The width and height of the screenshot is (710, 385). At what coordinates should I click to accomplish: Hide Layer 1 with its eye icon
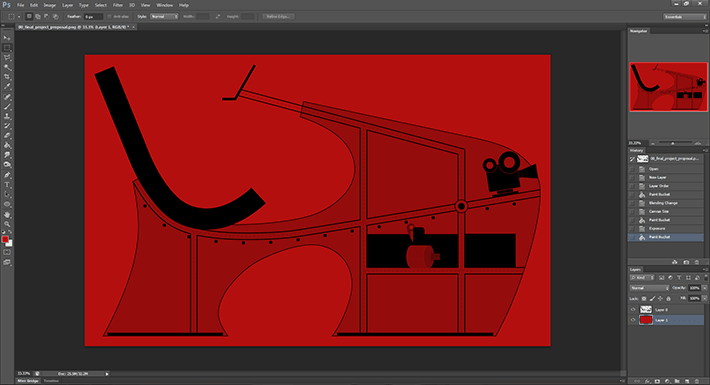coord(633,320)
